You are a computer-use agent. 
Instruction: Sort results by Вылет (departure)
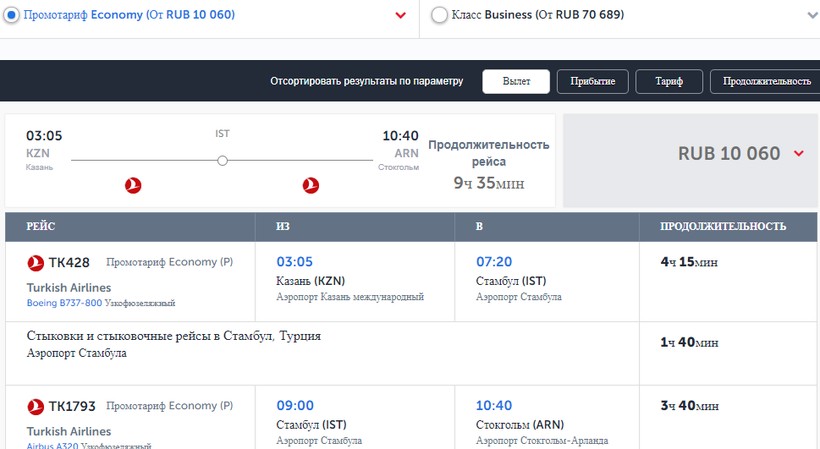pyautogui.click(x=517, y=81)
